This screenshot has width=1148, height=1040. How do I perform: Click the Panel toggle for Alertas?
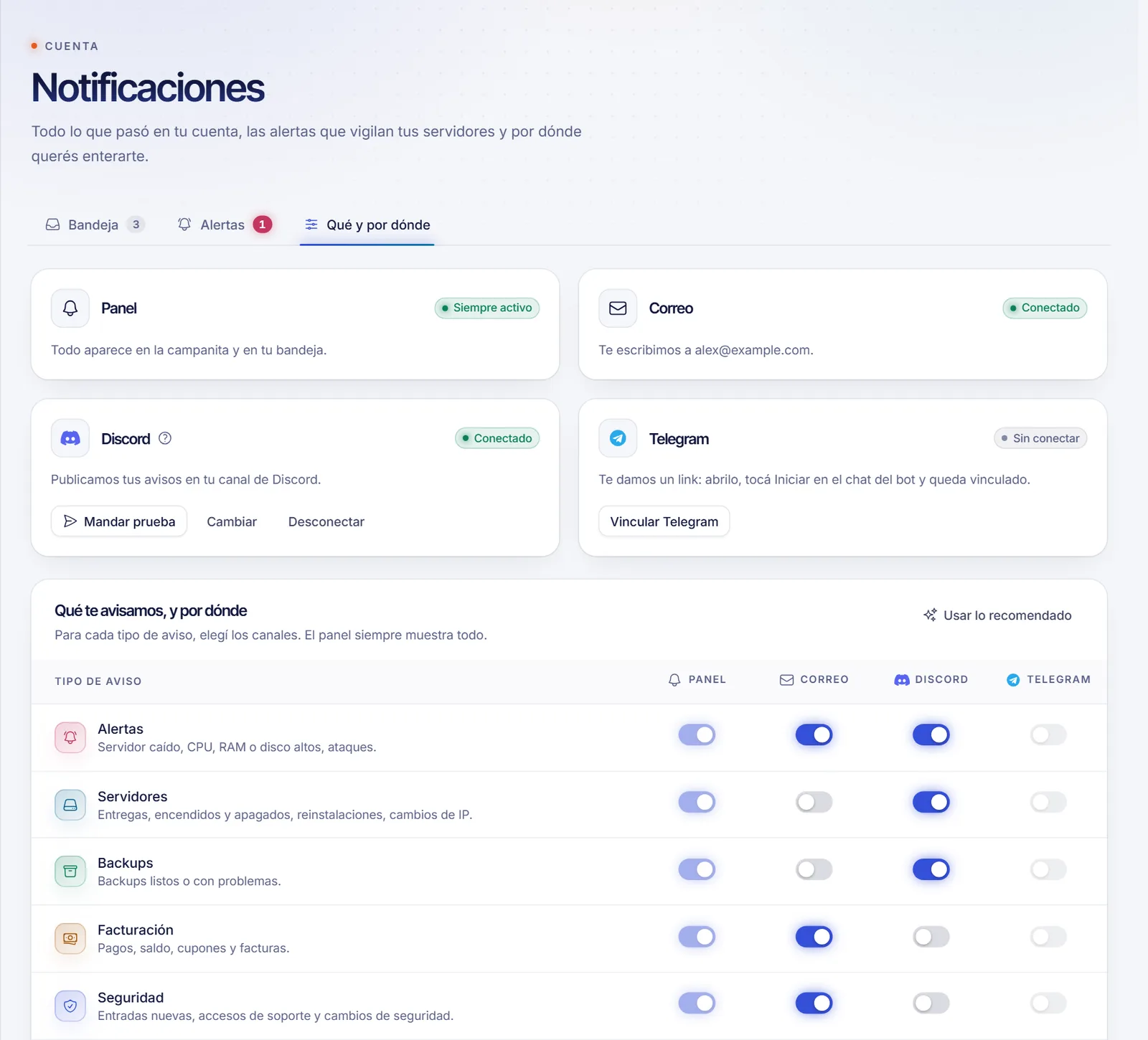(x=697, y=734)
